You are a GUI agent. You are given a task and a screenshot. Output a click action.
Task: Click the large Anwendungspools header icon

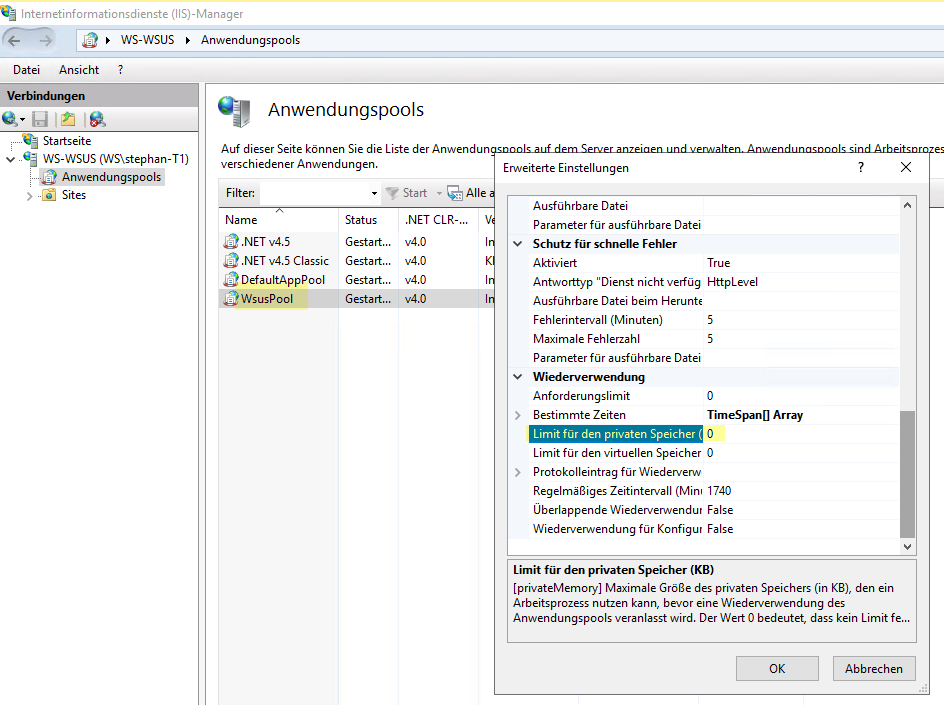234,111
